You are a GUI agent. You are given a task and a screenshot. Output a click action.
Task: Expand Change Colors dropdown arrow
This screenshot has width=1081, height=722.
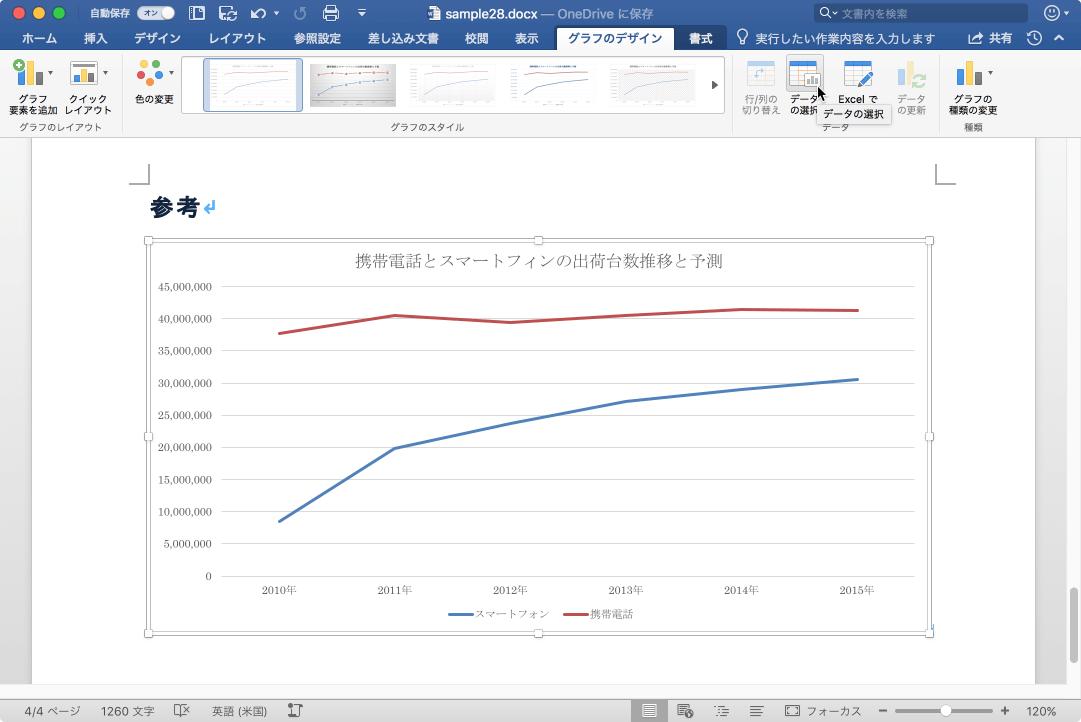pyautogui.click(x=171, y=73)
